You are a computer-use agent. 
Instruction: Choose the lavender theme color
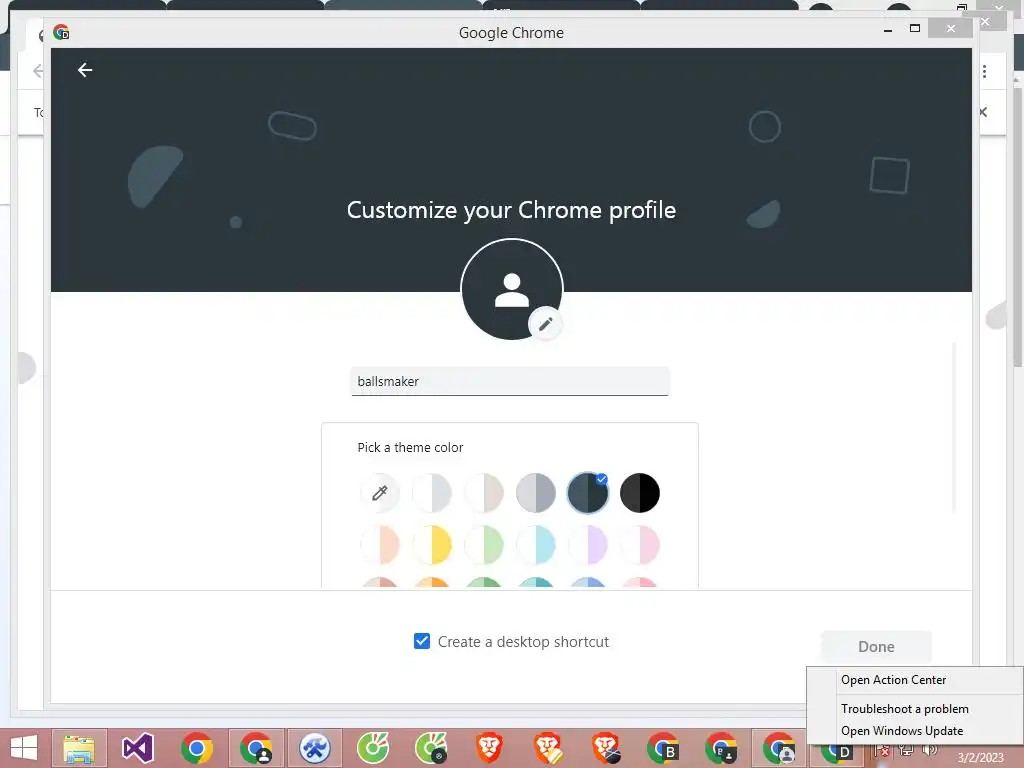click(588, 545)
